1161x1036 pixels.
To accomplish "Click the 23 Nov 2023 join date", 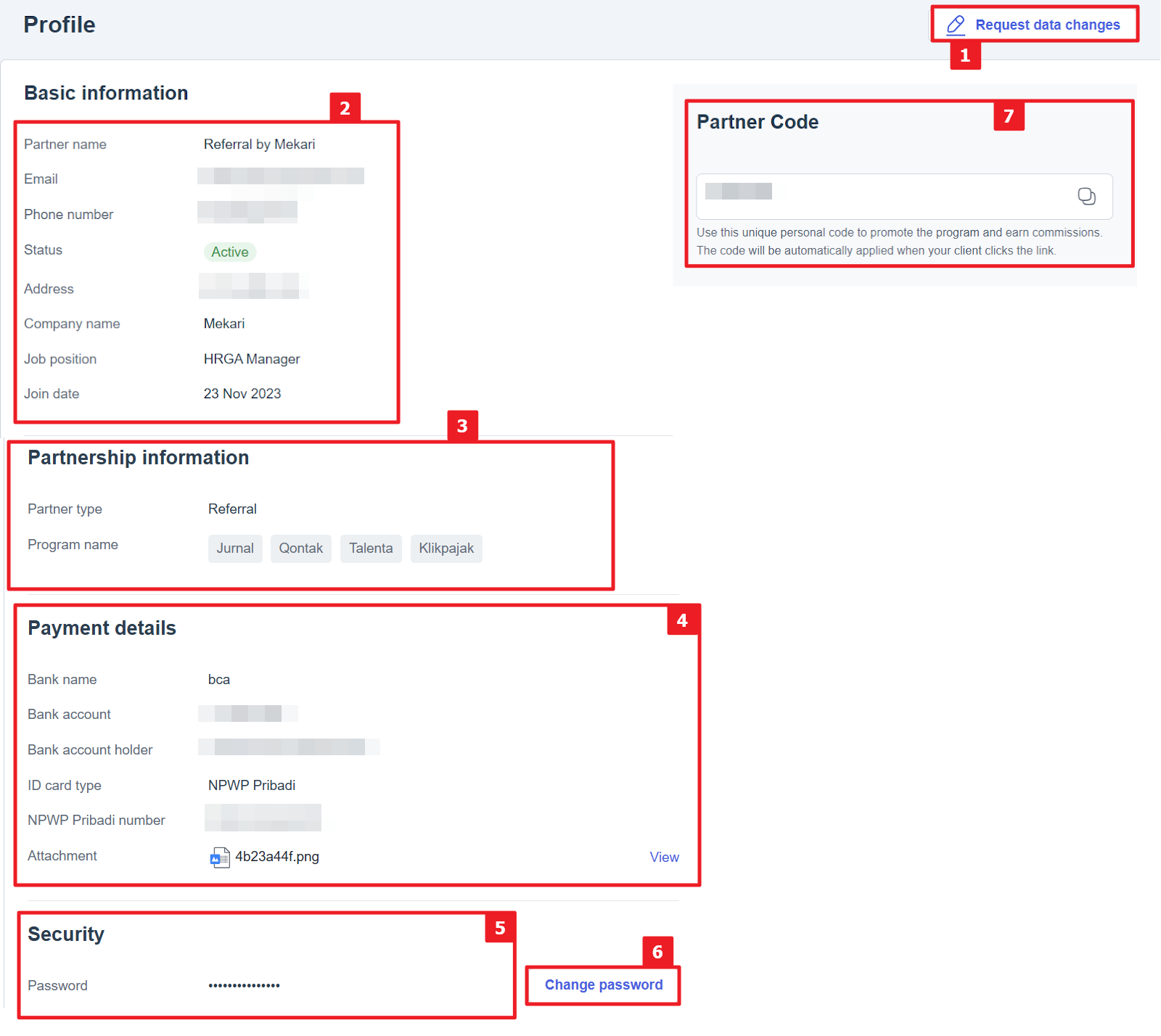I will coord(242,394).
